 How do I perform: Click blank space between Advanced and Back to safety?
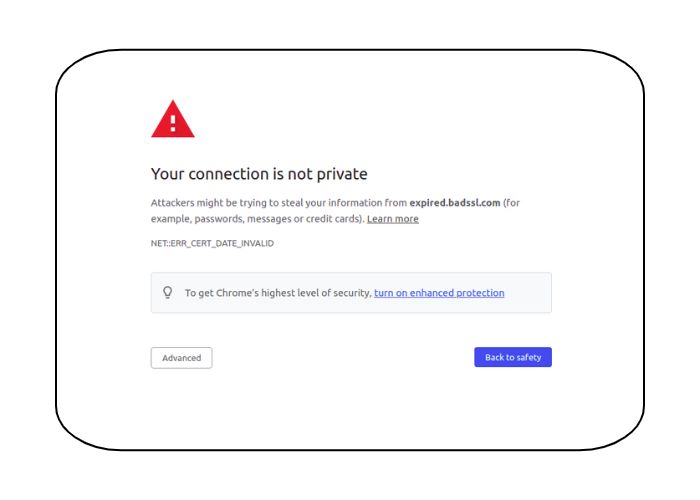click(343, 358)
